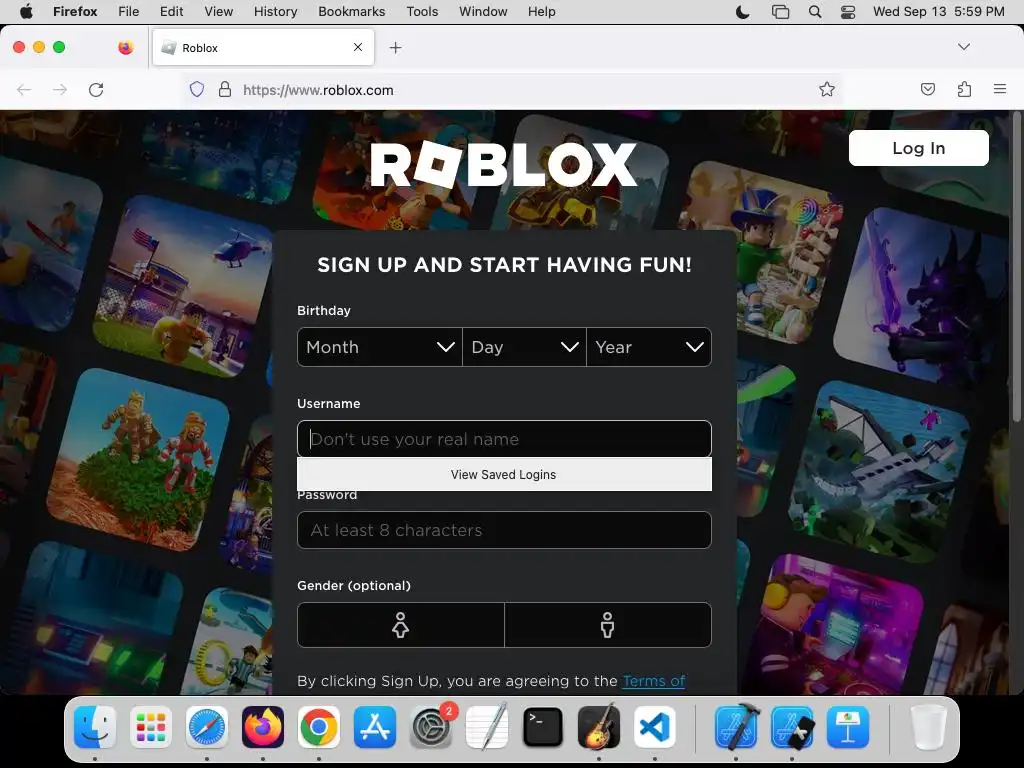Open the Year birthday dropdown

pyautogui.click(x=649, y=347)
